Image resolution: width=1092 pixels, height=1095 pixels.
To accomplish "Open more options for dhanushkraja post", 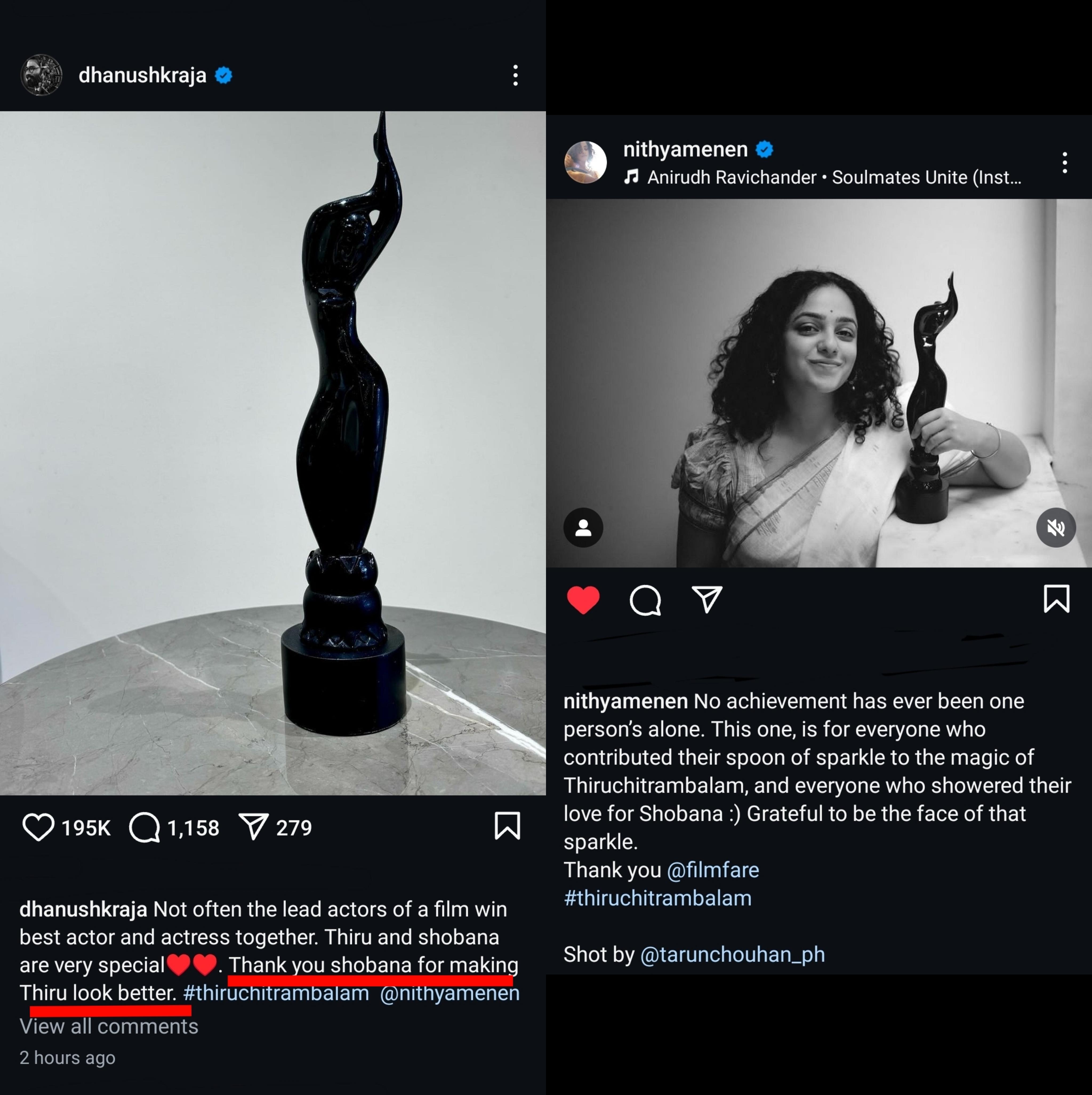I will tap(515, 75).
